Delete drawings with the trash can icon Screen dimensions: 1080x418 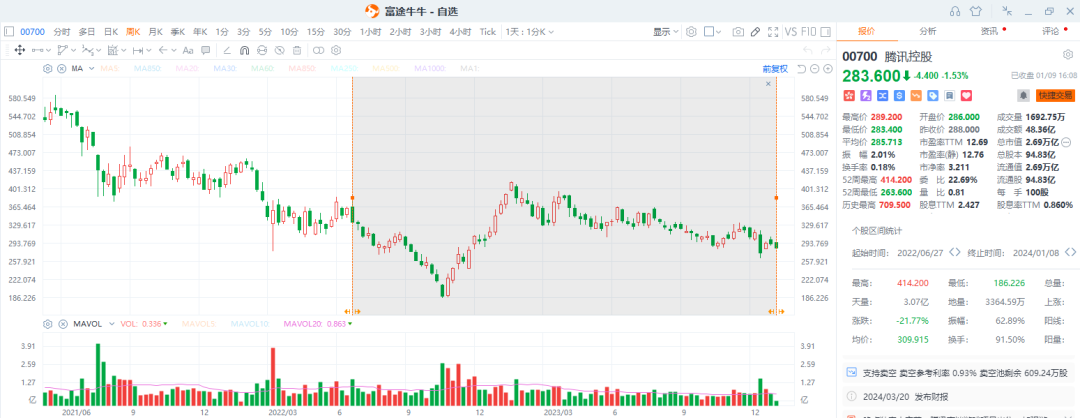297,50
